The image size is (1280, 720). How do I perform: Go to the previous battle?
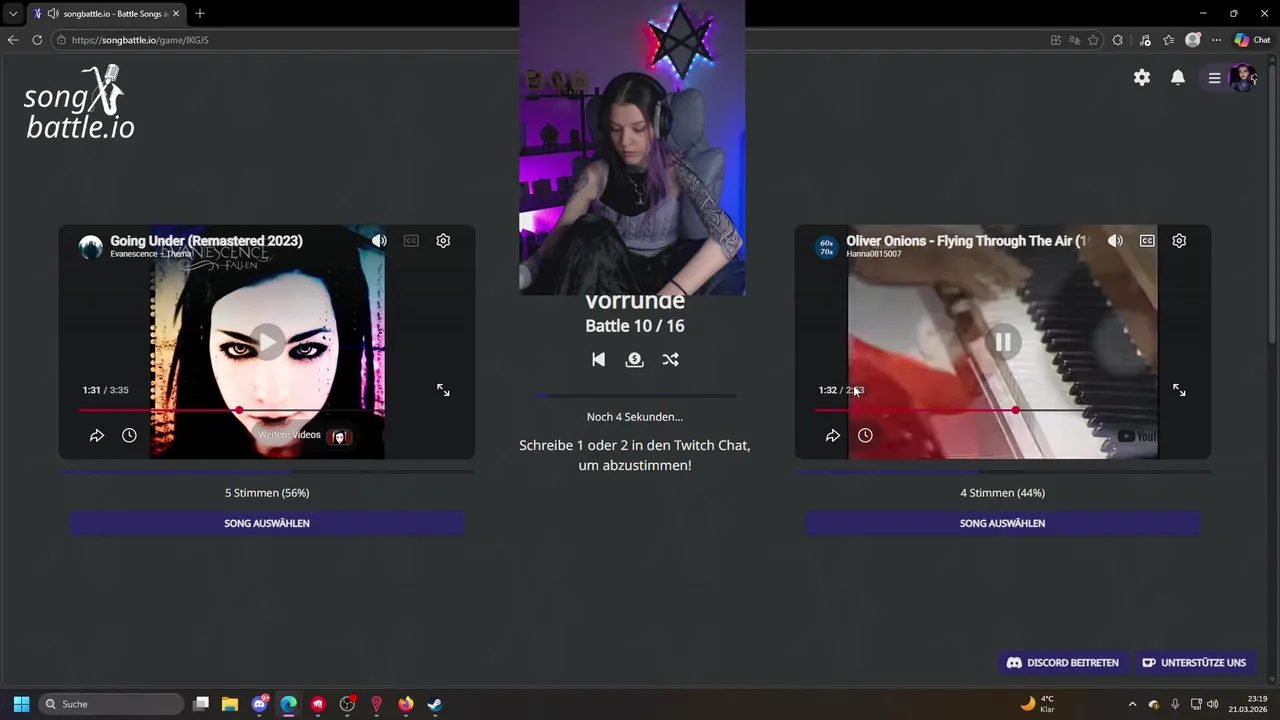[598, 359]
